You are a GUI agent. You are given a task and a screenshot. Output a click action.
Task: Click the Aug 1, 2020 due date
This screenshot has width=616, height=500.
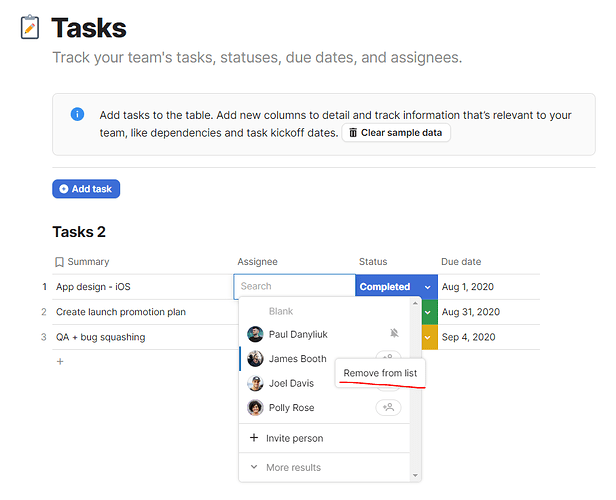tap(468, 287)
